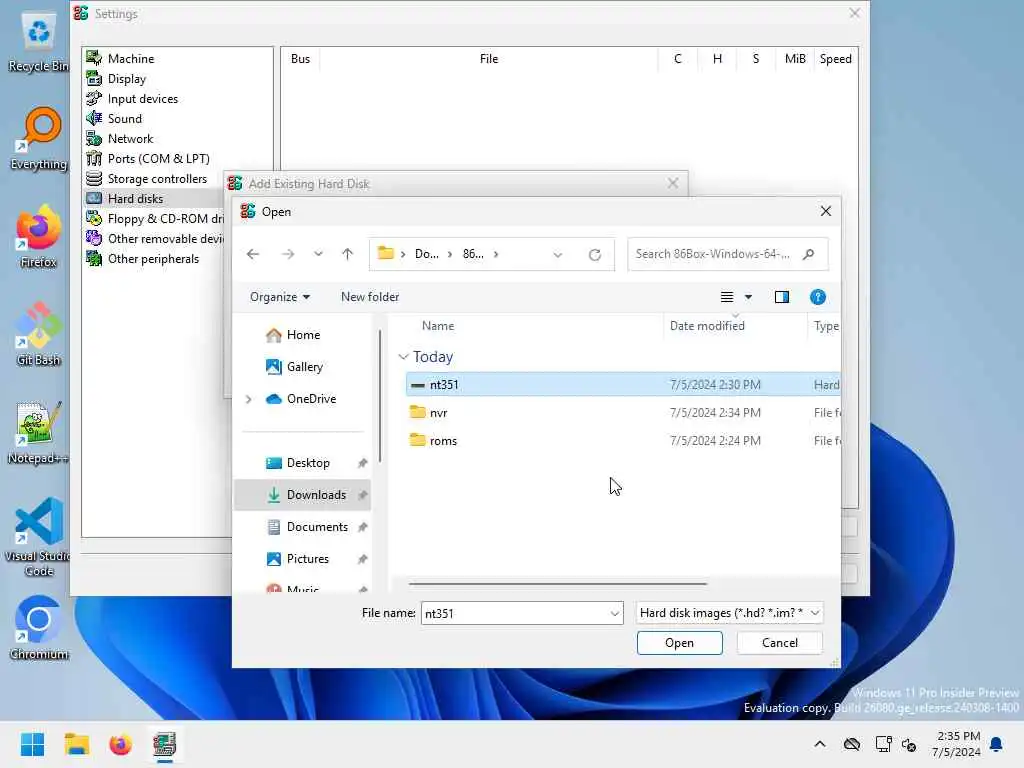Click Bus column header in Settings
The width and height of the screenshot is (1024, 768).
[300, 59]
